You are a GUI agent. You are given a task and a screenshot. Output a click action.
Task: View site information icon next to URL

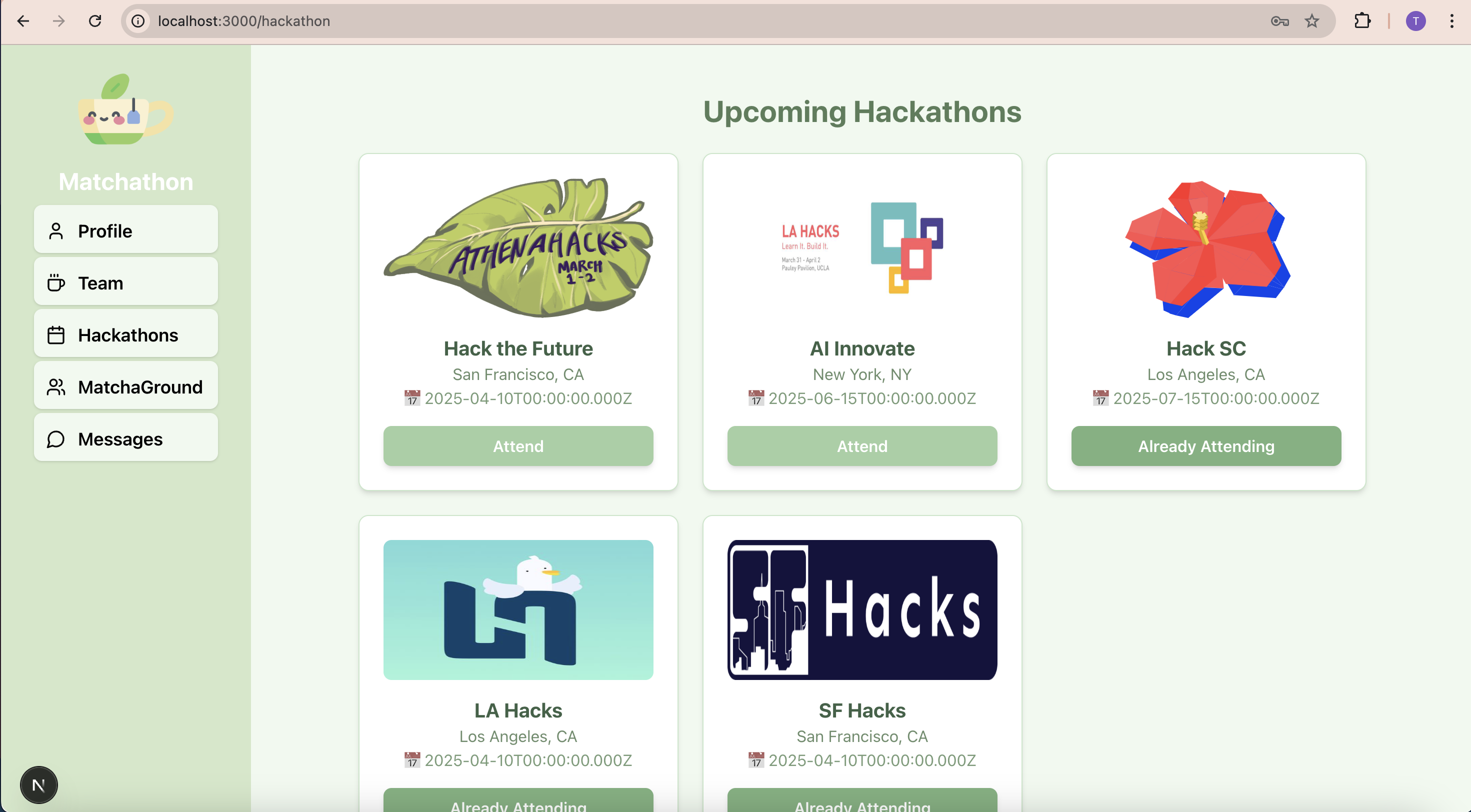(x=138, y=21)
